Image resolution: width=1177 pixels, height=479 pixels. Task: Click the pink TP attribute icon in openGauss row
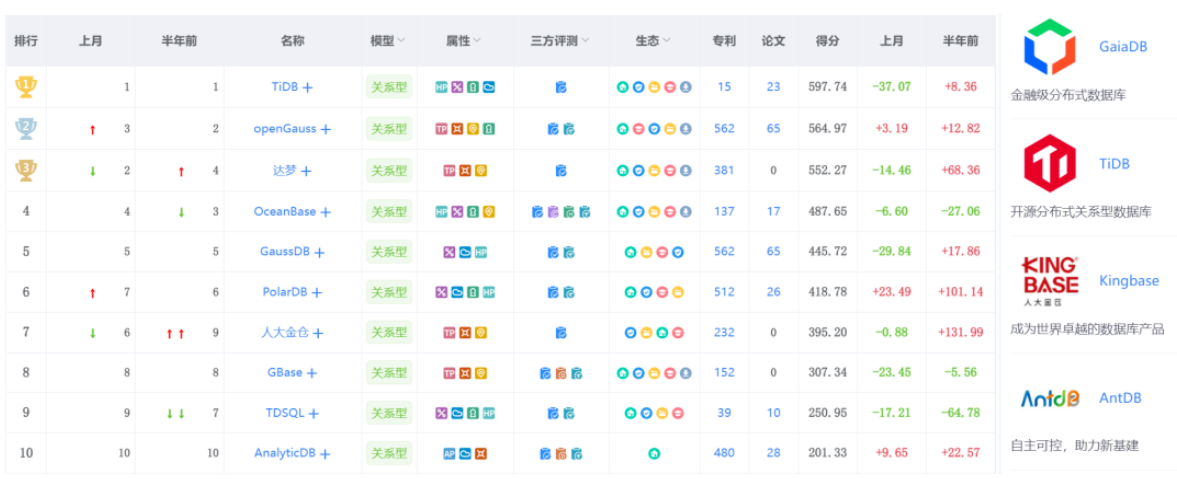(x=441, y=129)
